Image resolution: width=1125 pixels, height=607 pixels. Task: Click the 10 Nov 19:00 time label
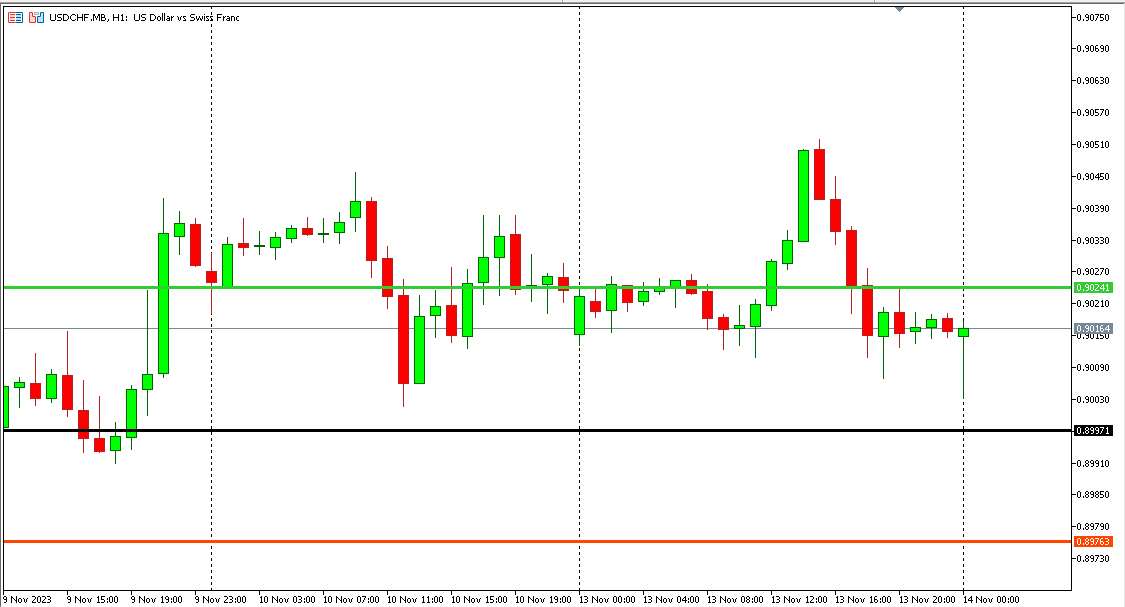[543, 600]
